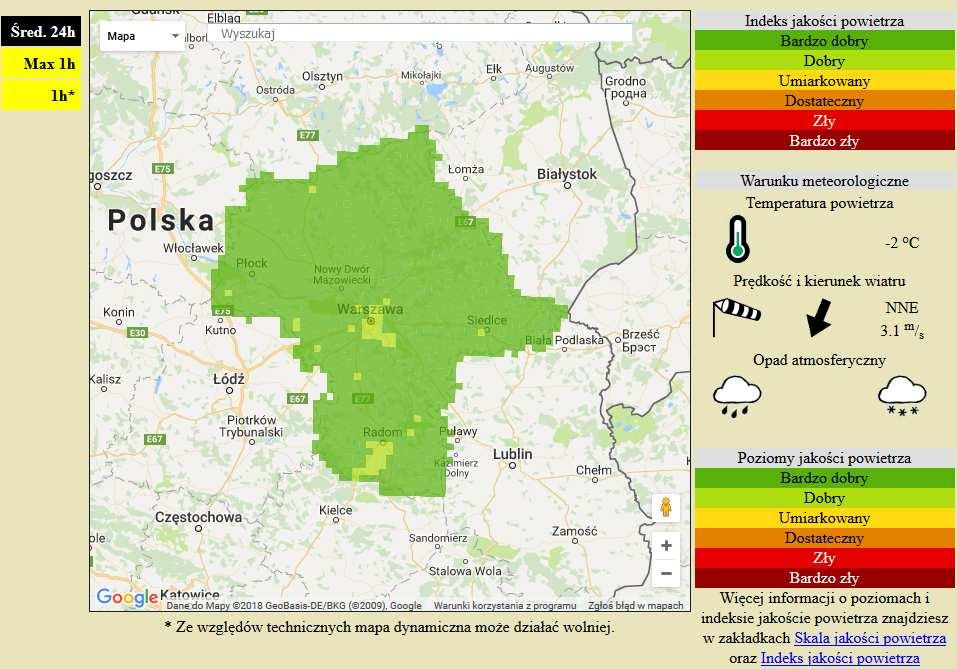Click Dobry swatch in Poziomy legend
This screenshot has width=957, height=669.
click(825, 498)
